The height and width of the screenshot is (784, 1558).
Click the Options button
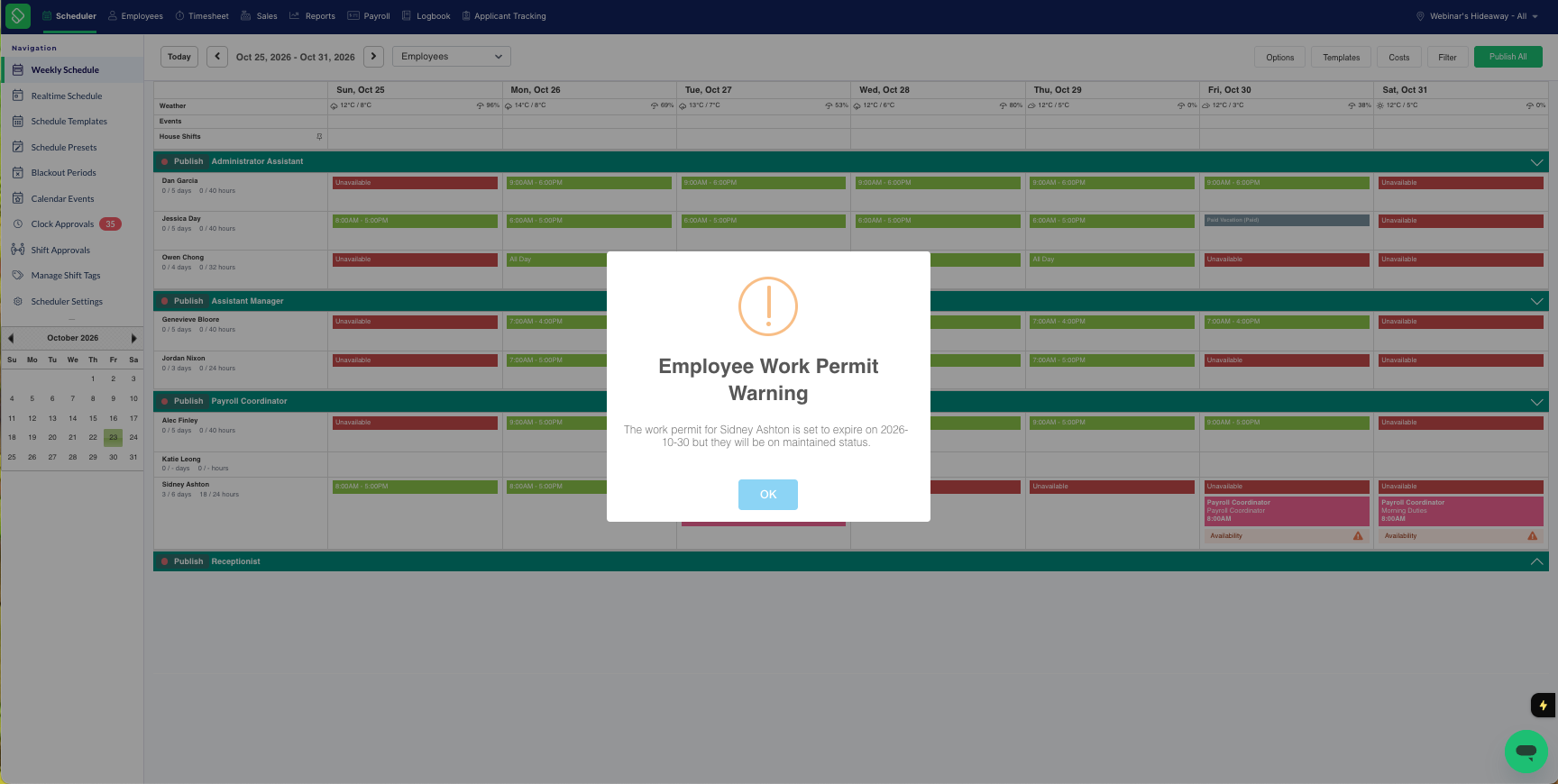tap(1279, 58)
